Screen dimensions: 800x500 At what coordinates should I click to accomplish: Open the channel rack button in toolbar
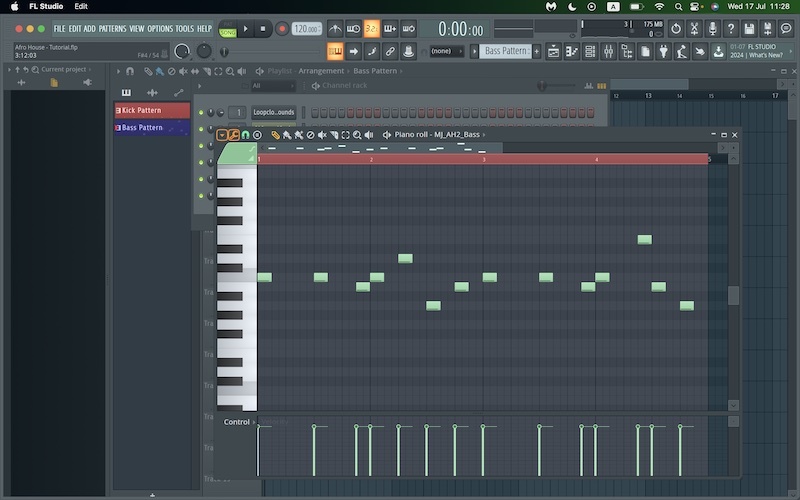[589, 51]
